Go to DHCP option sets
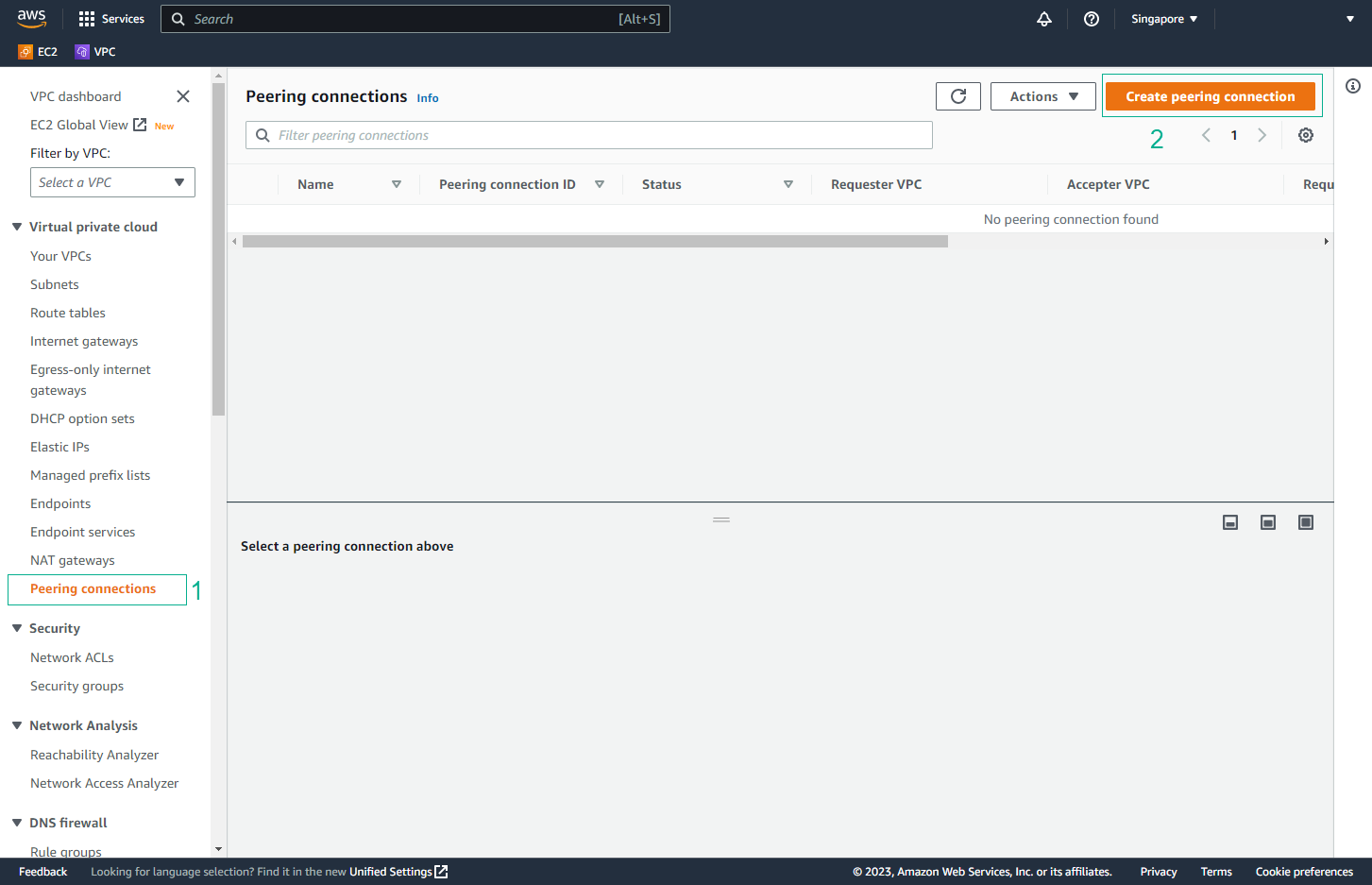Image resolution: width=1372 pixels, height=885 pixels. point(82,418)
